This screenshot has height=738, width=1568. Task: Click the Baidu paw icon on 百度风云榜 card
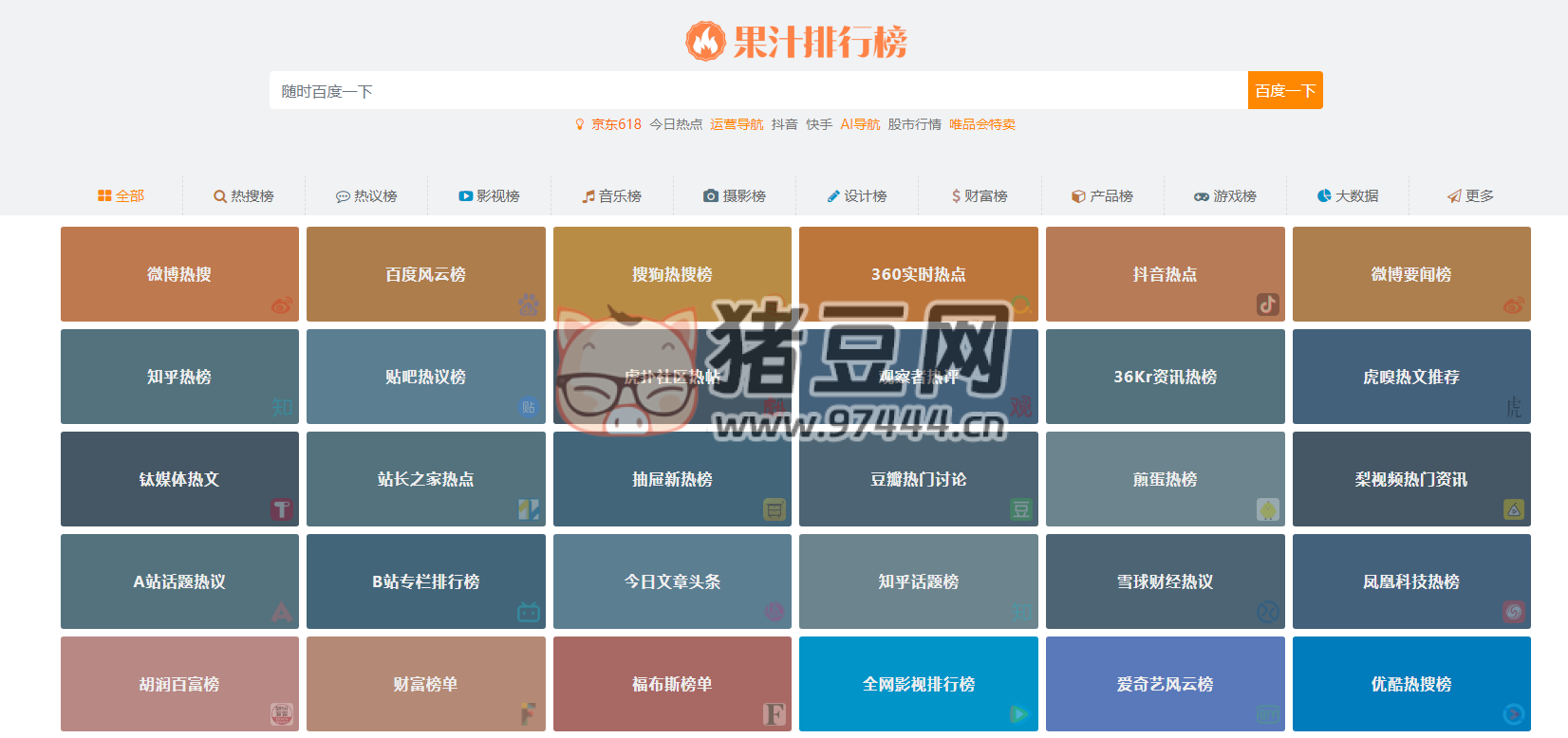[x=529, y=304]
